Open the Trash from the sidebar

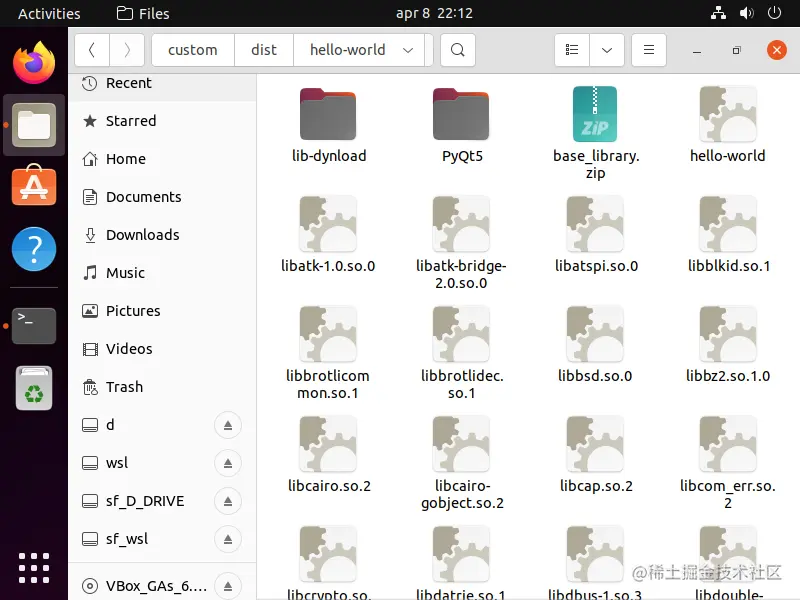(x=124, y=387)
